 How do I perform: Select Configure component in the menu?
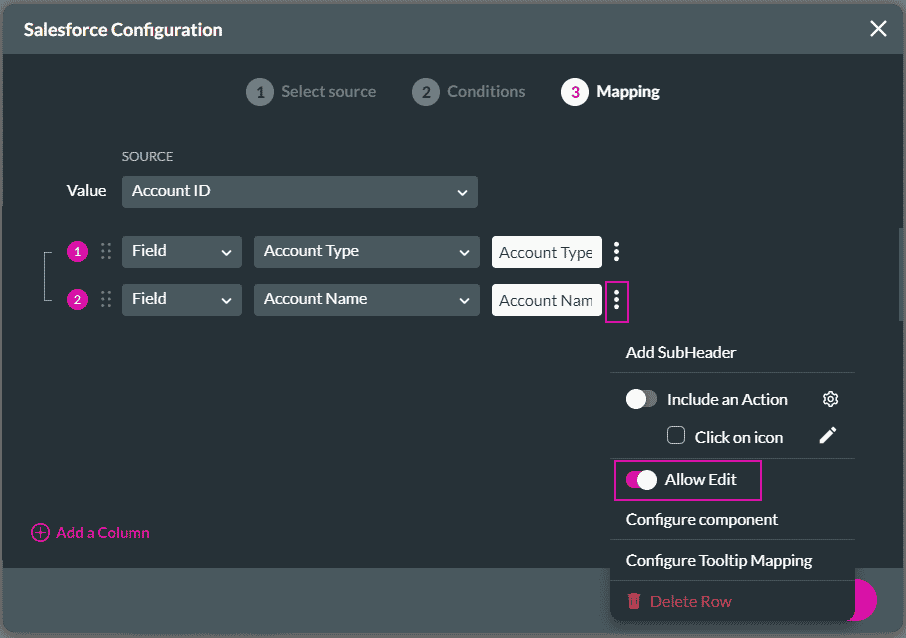pos(701,519)
